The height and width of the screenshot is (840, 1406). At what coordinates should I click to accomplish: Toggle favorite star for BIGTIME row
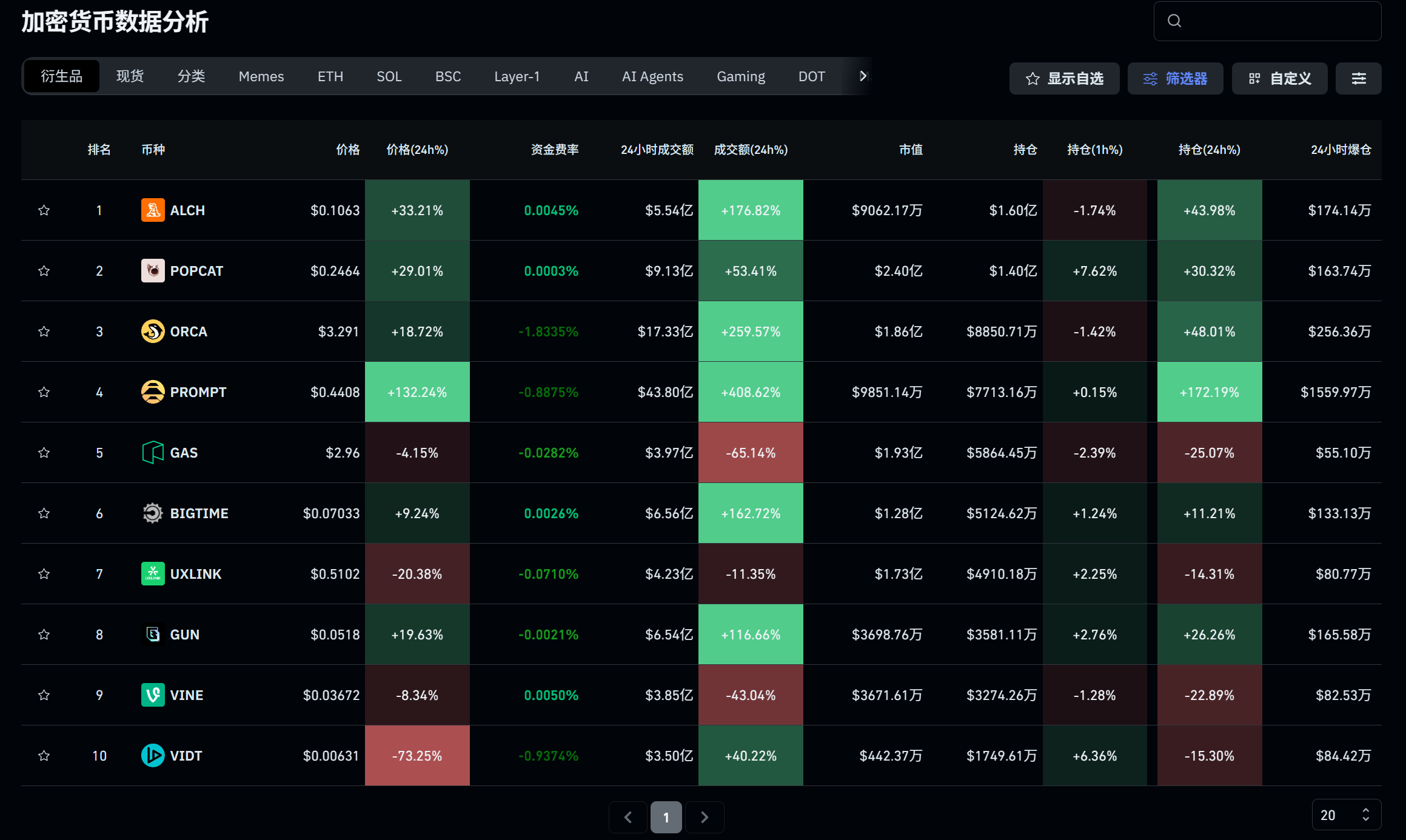click(x=44, y=513)
